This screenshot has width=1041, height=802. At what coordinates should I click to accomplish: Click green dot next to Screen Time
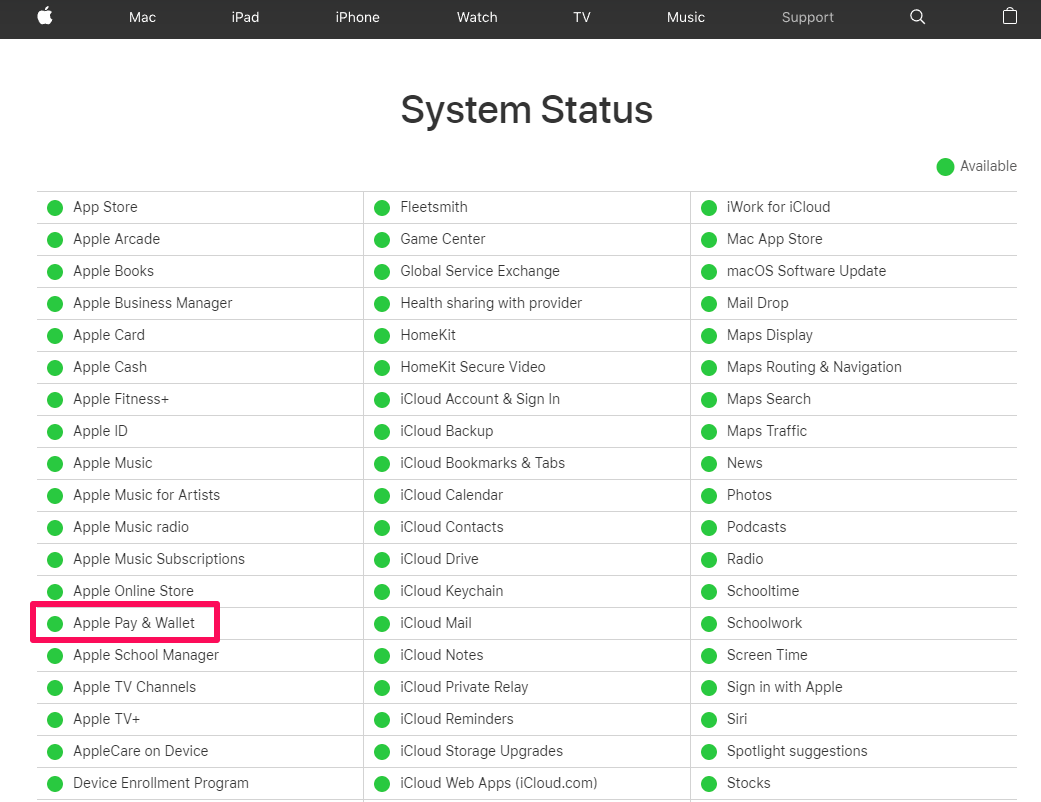(709, 656)
